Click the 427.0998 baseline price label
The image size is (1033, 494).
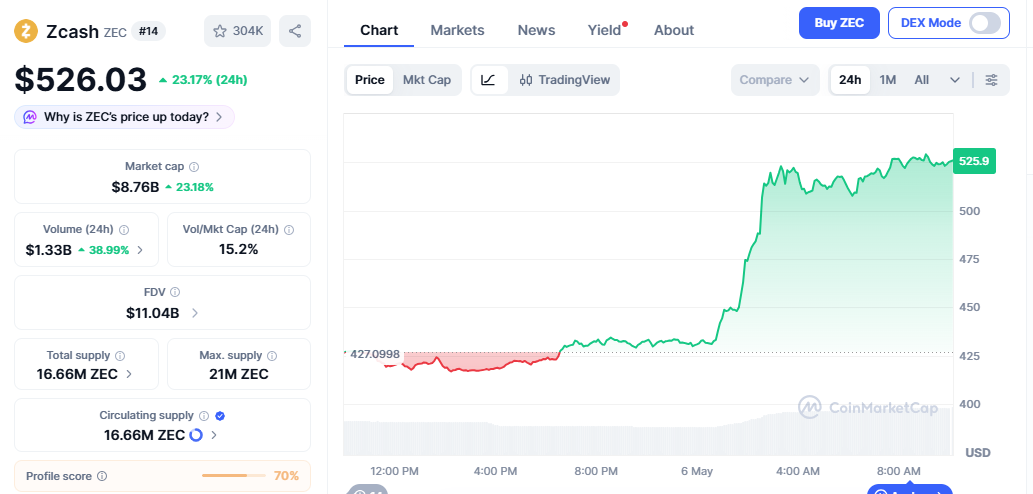[x=375, y=354]
